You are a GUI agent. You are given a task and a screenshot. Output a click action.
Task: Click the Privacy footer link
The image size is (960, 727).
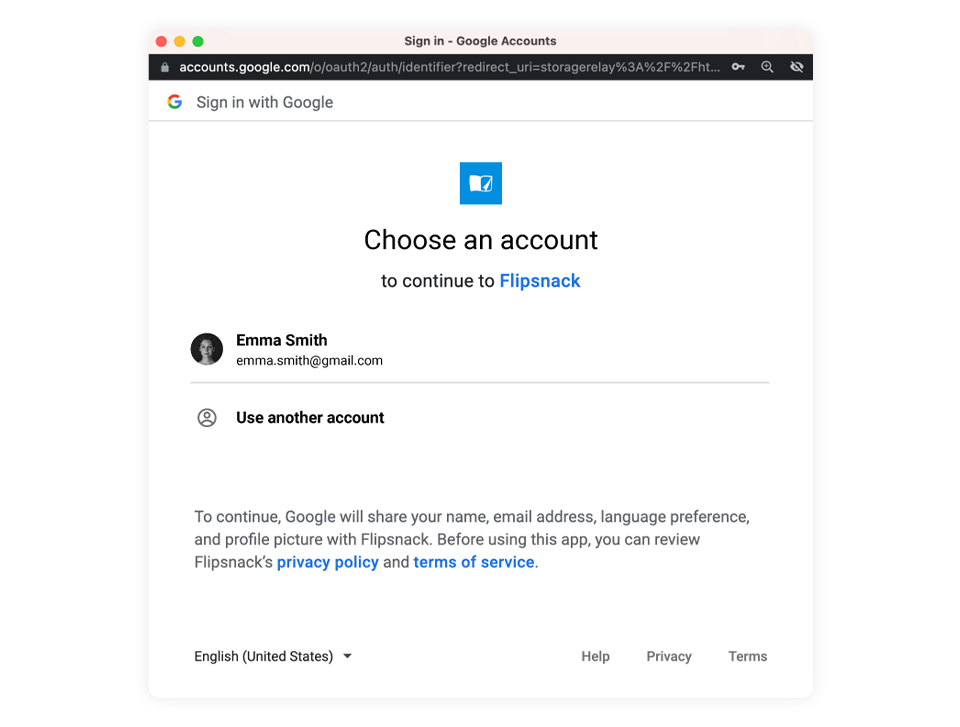pos(668,656)
